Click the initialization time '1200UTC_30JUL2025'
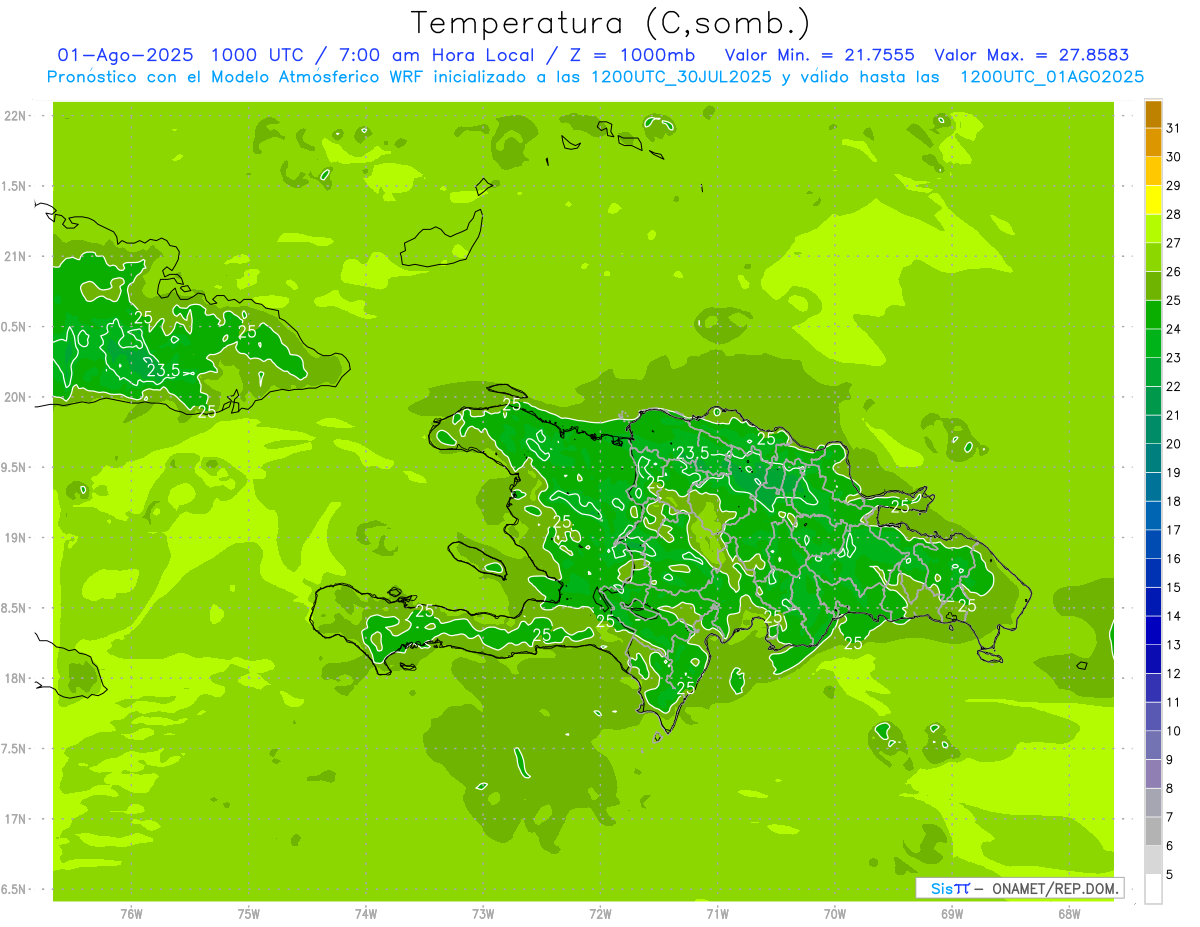Viewport: 1200px width, 927px height. click(682, 77)
